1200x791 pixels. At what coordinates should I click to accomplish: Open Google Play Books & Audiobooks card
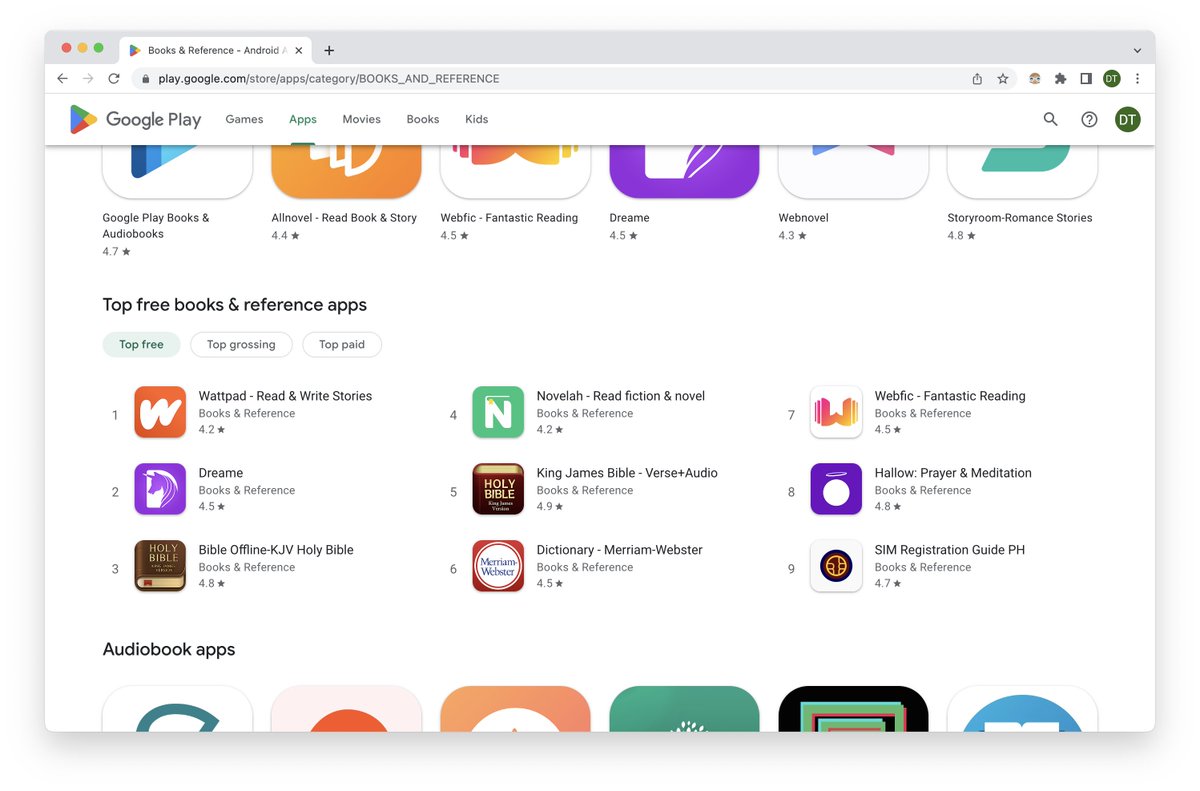pos(177,200)
